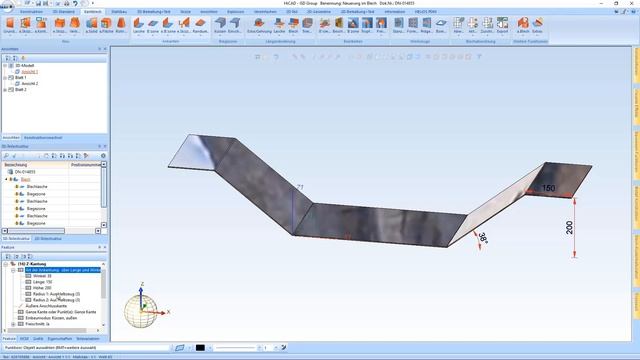The height and width of the screenshot is (360, 640).
Task: Collapse the Blatt 1 tree node
Action: 5,77
